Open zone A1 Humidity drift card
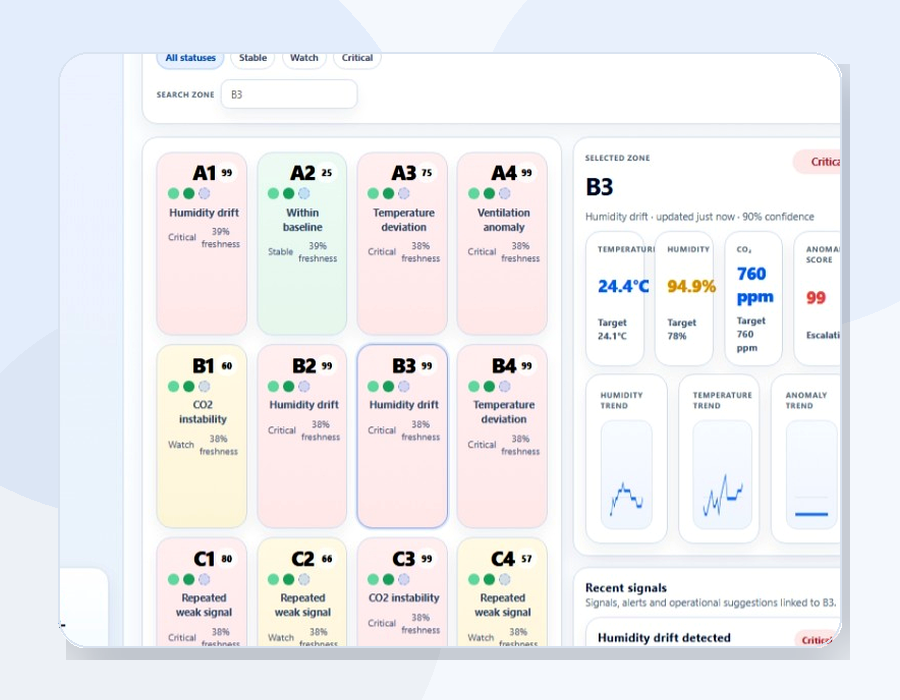900x700 pixels. tap(201, 244)
